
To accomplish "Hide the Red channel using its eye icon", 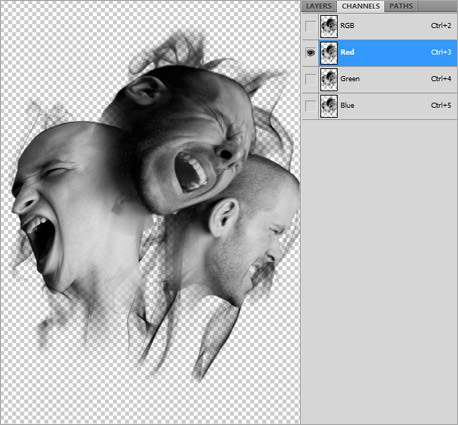I will point(310,53).
